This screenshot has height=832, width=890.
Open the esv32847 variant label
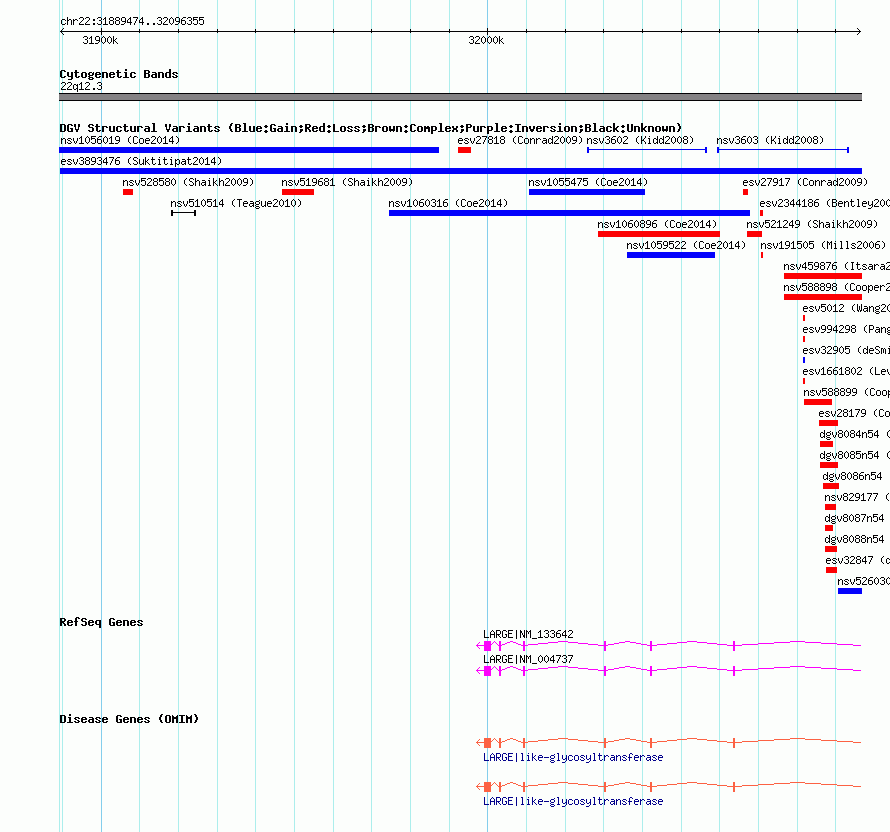click(x=858, y=560)
